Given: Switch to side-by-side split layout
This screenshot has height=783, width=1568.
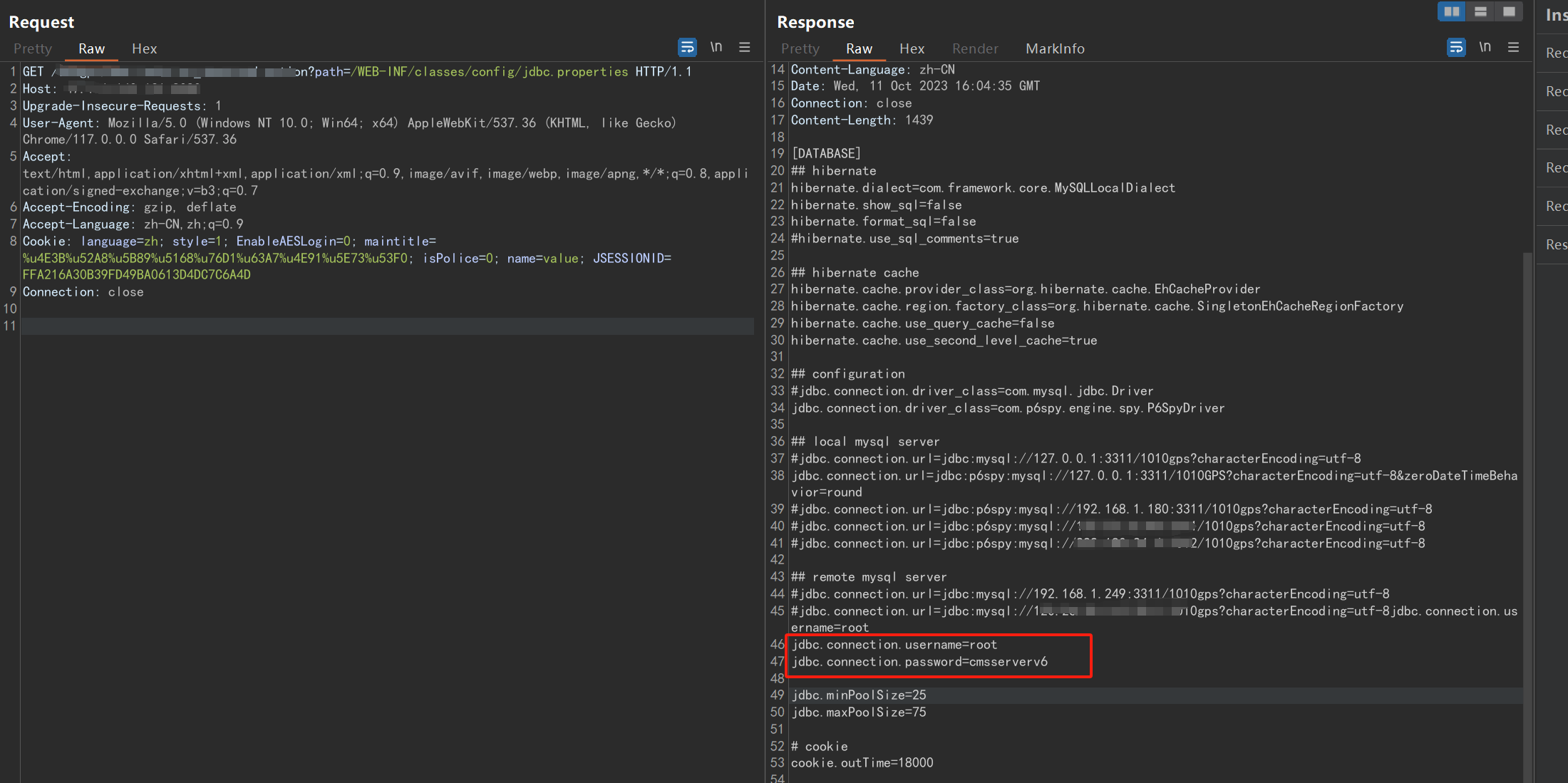Looking at the screenshot, I should (1451, 11).
